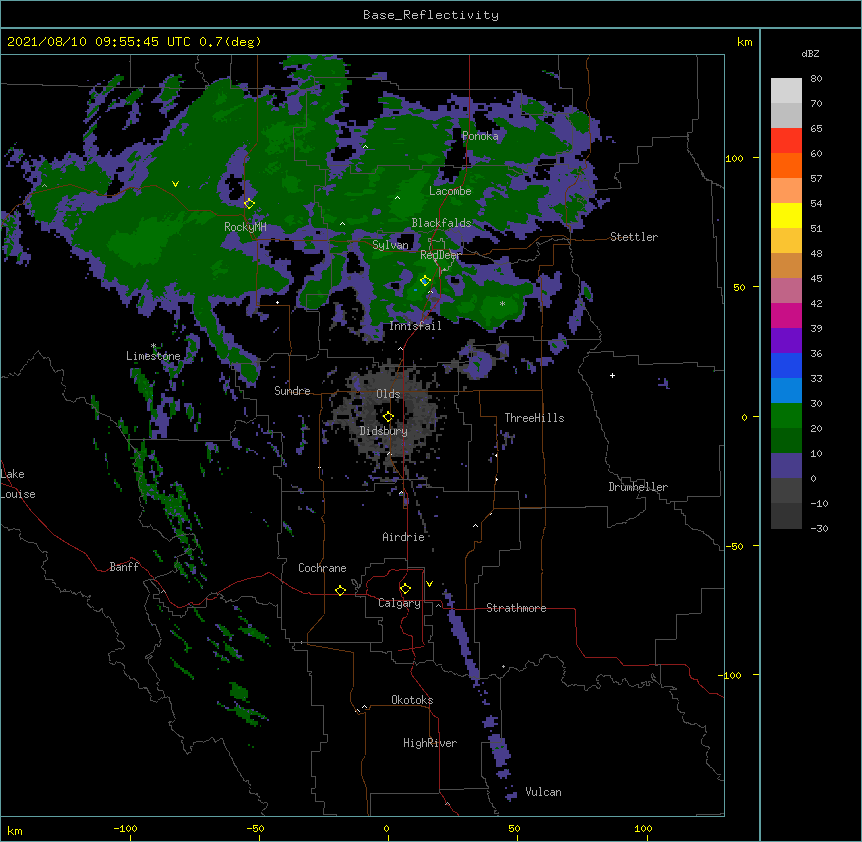This screenshot has height=842, width=862.
Task: Click the Strathmore label
Action: 516,608
